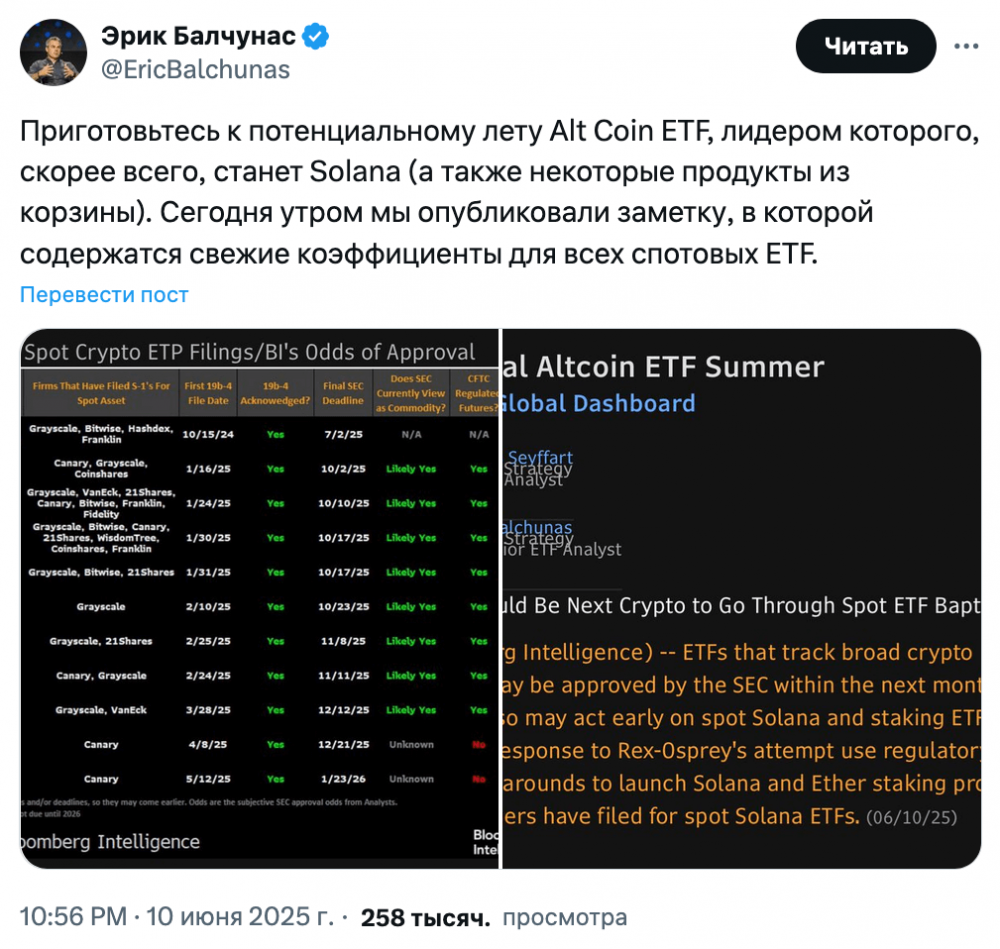Viewport: 1000px width, 949px height.
Task: Open the Altcoin ETF Summer image
Action: [741, 598]
